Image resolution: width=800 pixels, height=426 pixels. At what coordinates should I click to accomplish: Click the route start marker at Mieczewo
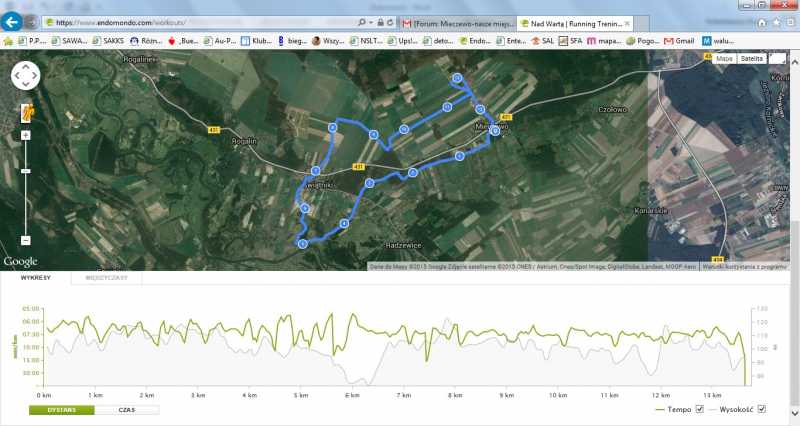(x=495, y=131)
